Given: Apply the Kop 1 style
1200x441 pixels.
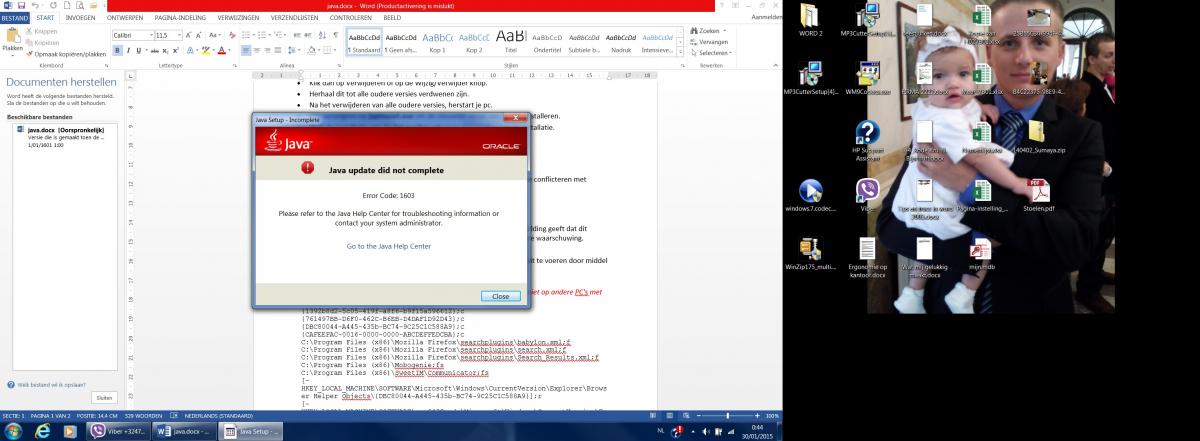Looking at the screenshot, I should (437, 41).
